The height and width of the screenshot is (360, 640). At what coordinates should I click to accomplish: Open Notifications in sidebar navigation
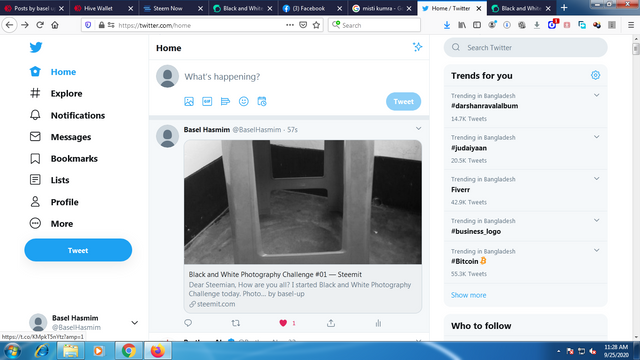pyautogui.click(x=67, y=116)
